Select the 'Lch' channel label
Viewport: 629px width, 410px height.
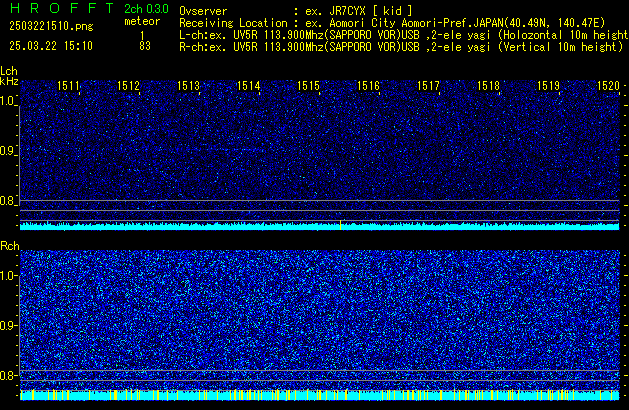(9, 71)
